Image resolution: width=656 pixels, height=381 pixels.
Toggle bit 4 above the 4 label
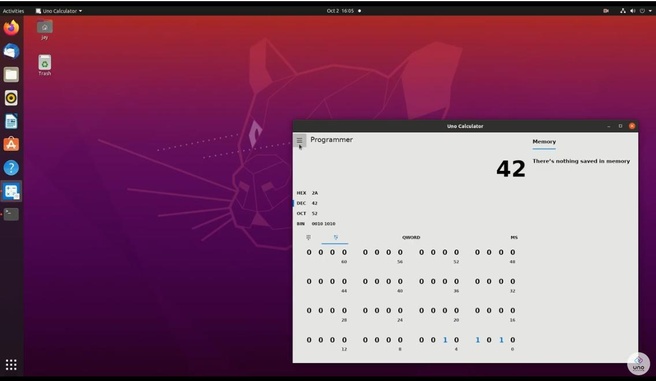pos(456,340)
